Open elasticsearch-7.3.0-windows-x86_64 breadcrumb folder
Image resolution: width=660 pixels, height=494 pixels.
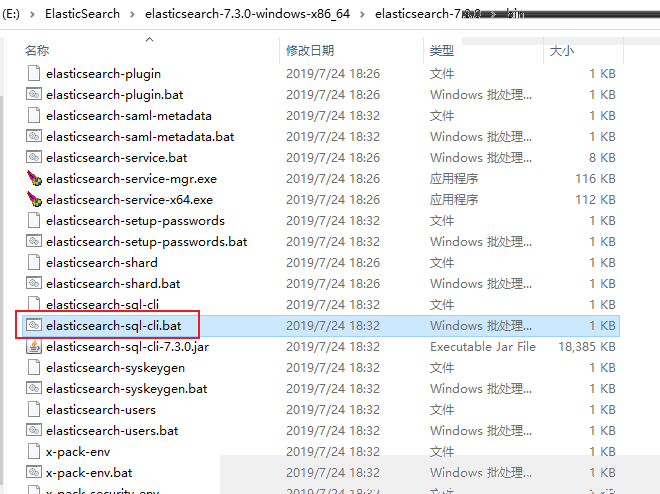248,14
